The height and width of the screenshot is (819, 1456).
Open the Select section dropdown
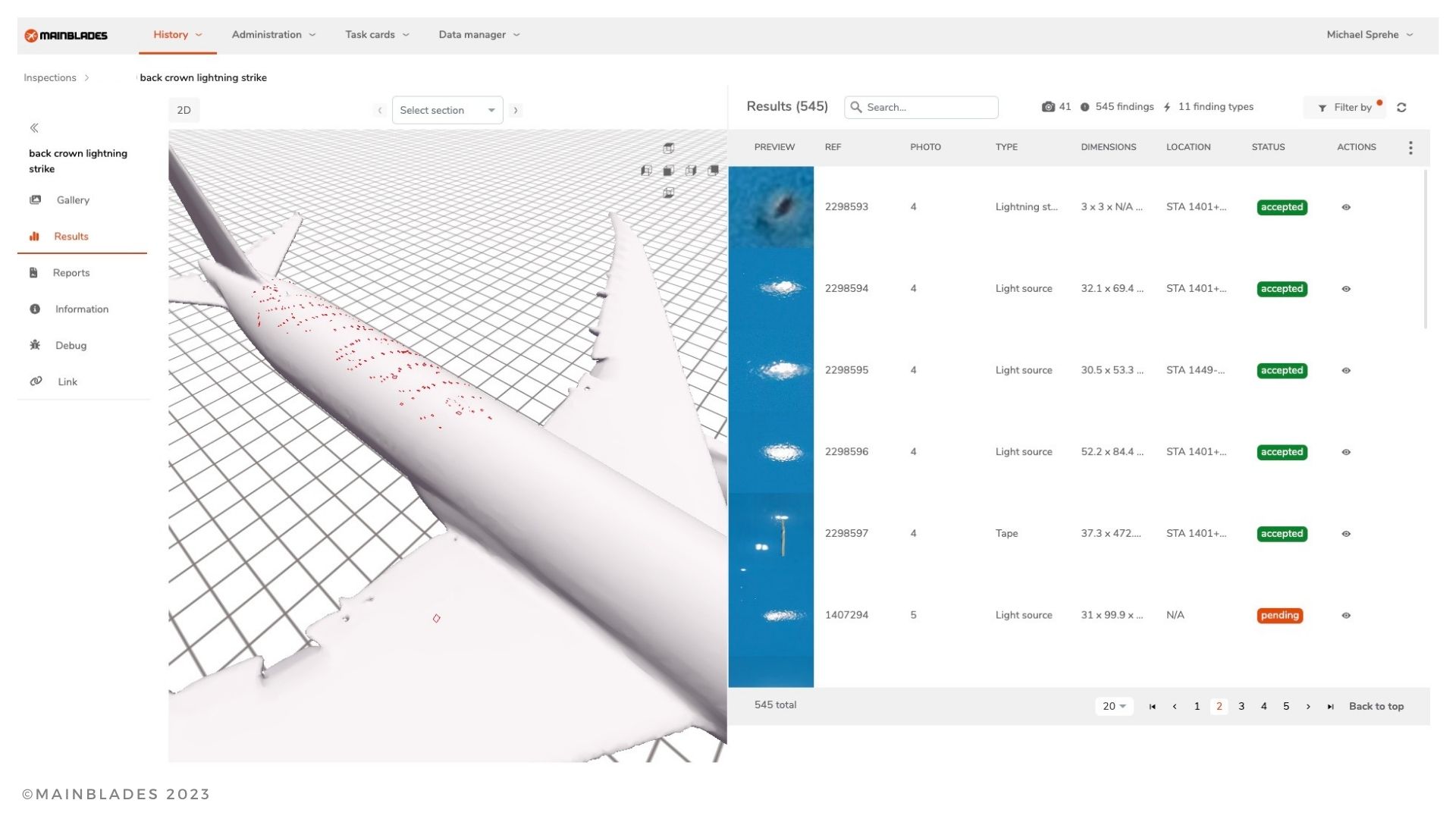click(x=447, y=111)
